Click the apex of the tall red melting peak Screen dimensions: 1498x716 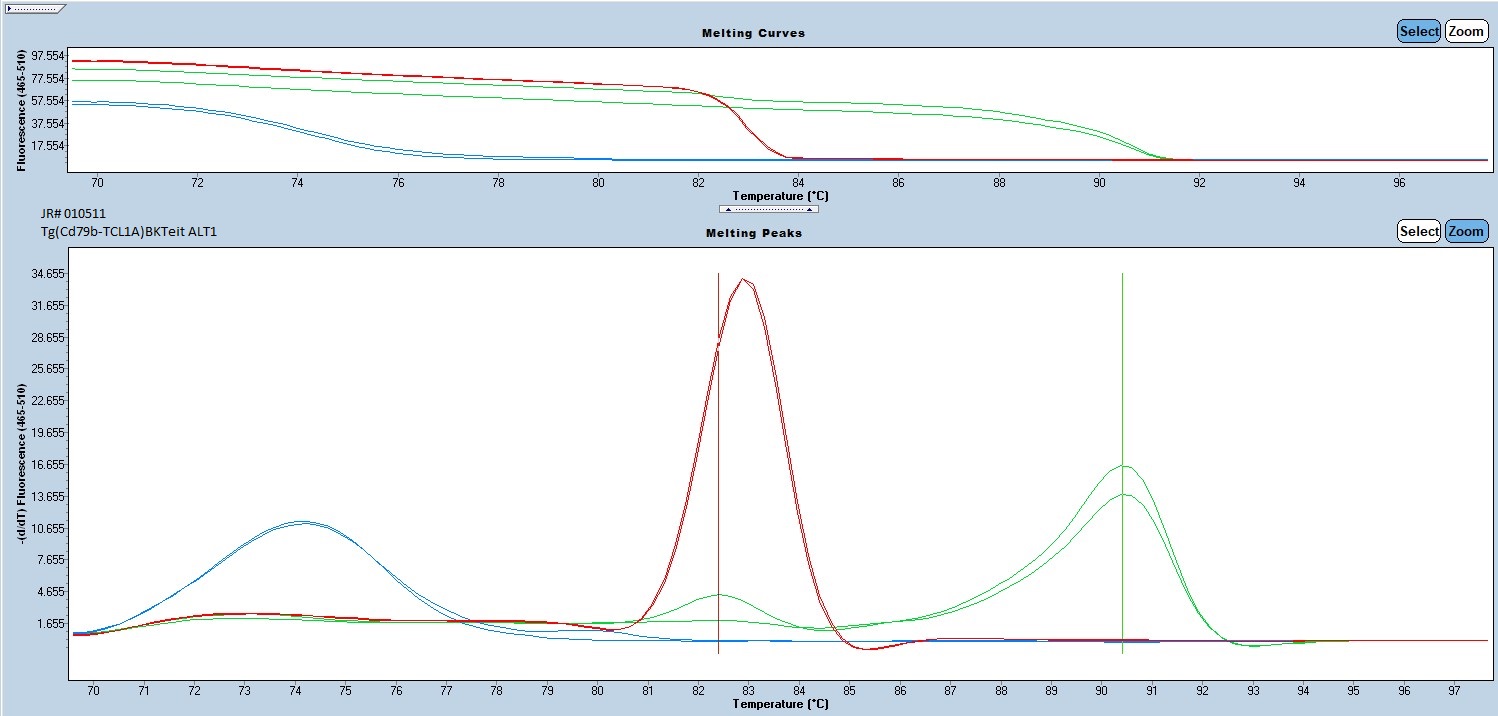pos(743,280)
